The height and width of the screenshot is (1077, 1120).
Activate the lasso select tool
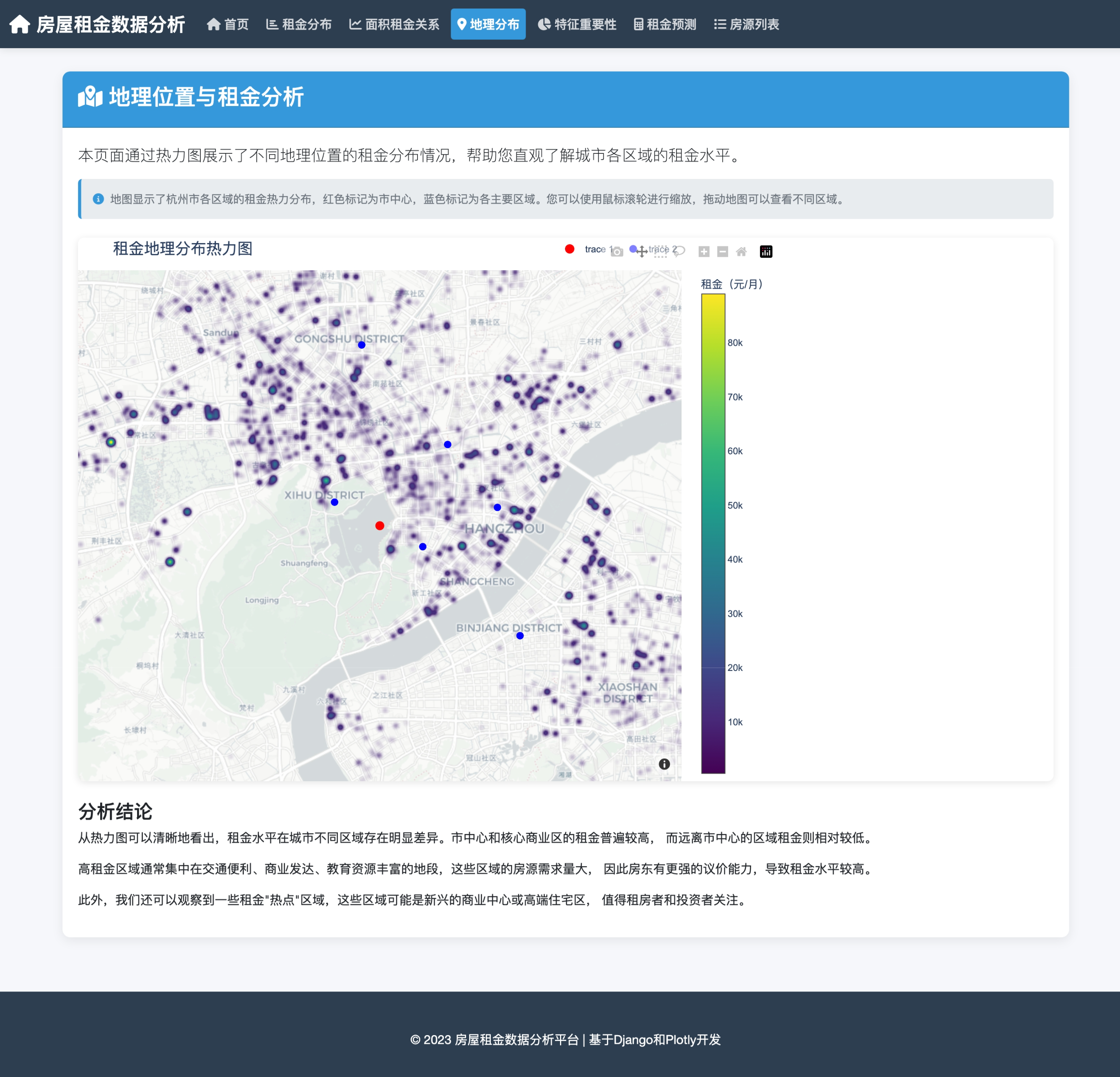pyautogui.click(x=679, y=251)
